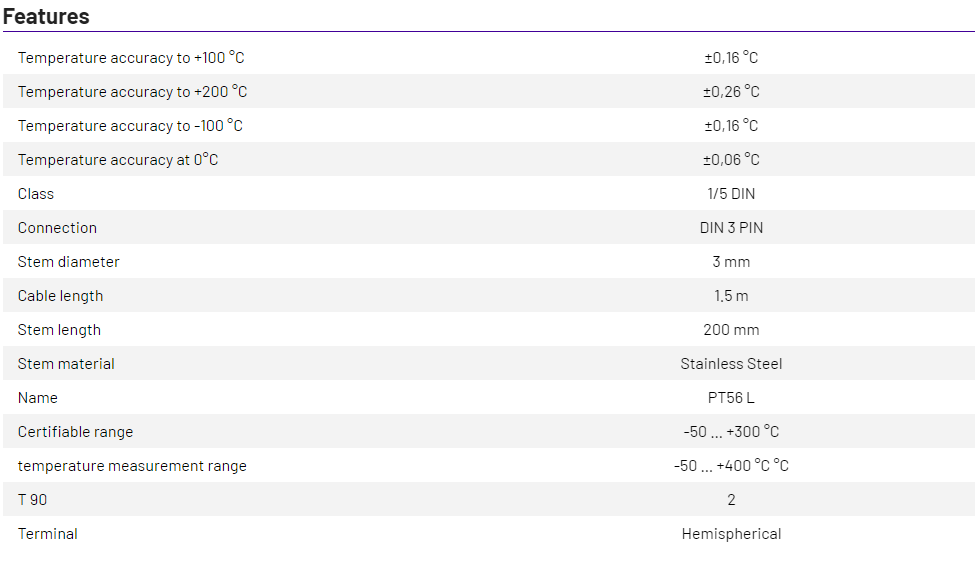Image resolution: width=977 pixels, height=568 pixels.
Task: Select the Stainless Steel value
Action: (x=731, y=364)
